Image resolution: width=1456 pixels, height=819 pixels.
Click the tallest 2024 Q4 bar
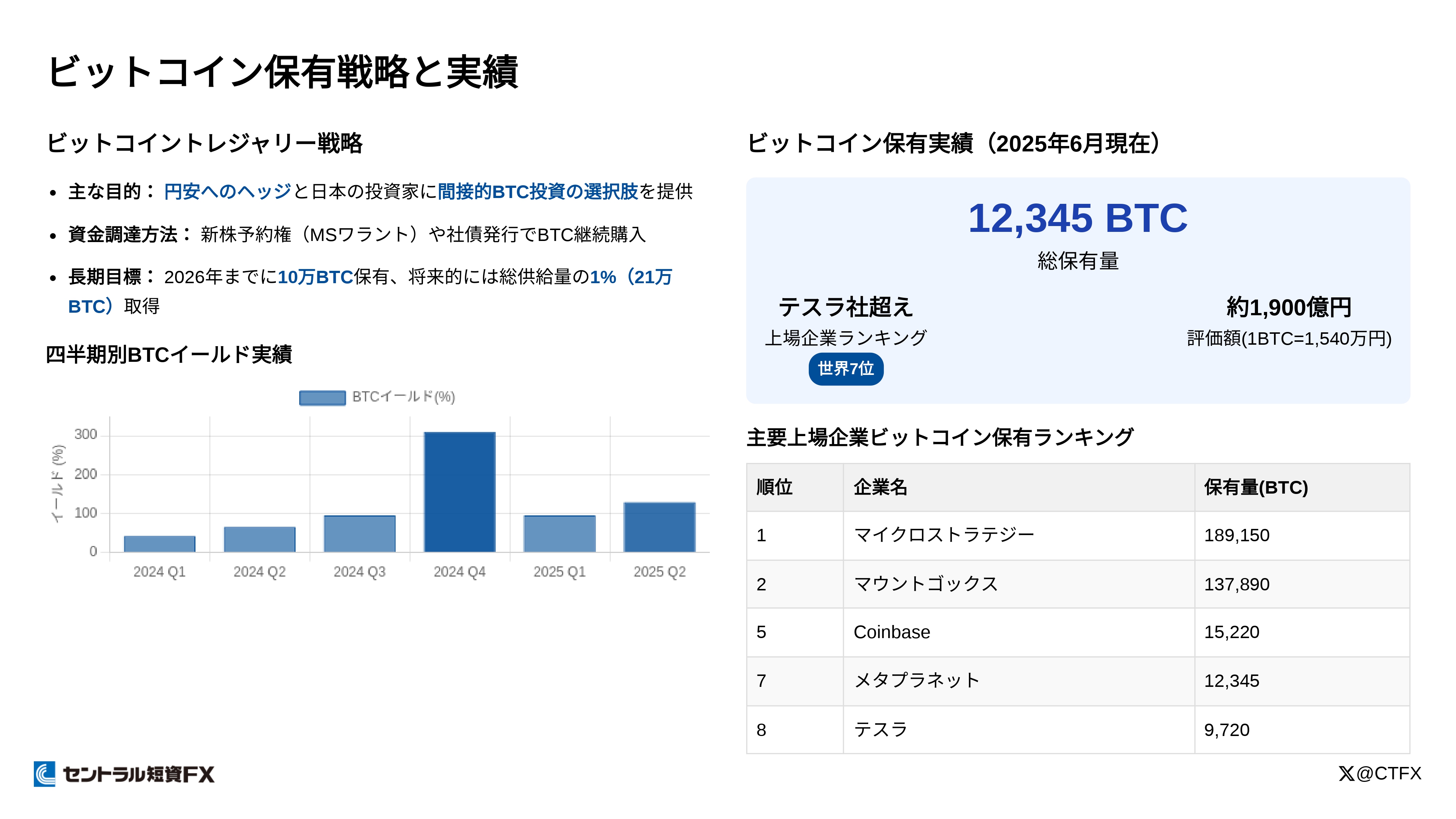pyautogui.click(x=459, y=492)
